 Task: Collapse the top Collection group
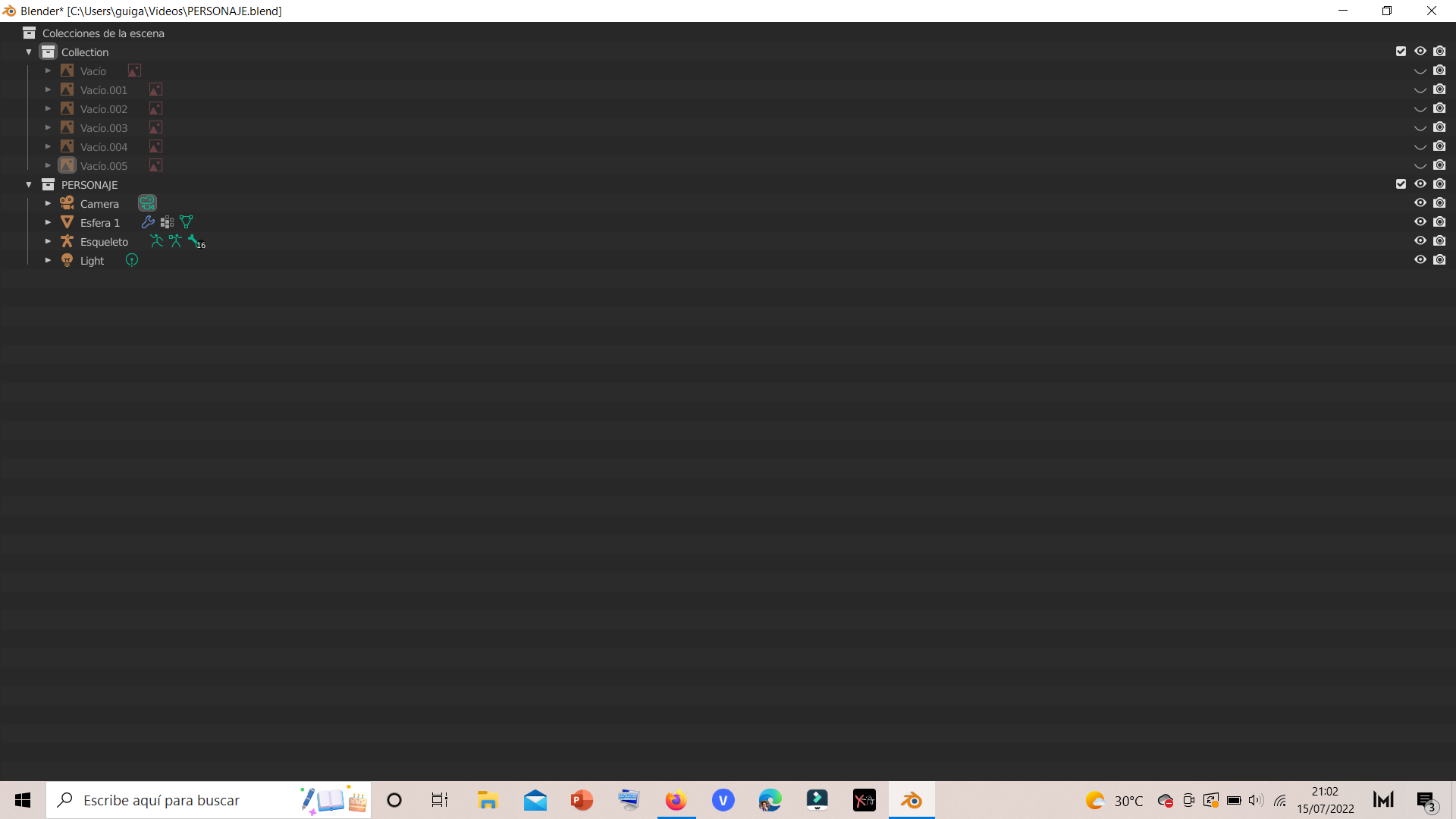click(x=29, y=52)
